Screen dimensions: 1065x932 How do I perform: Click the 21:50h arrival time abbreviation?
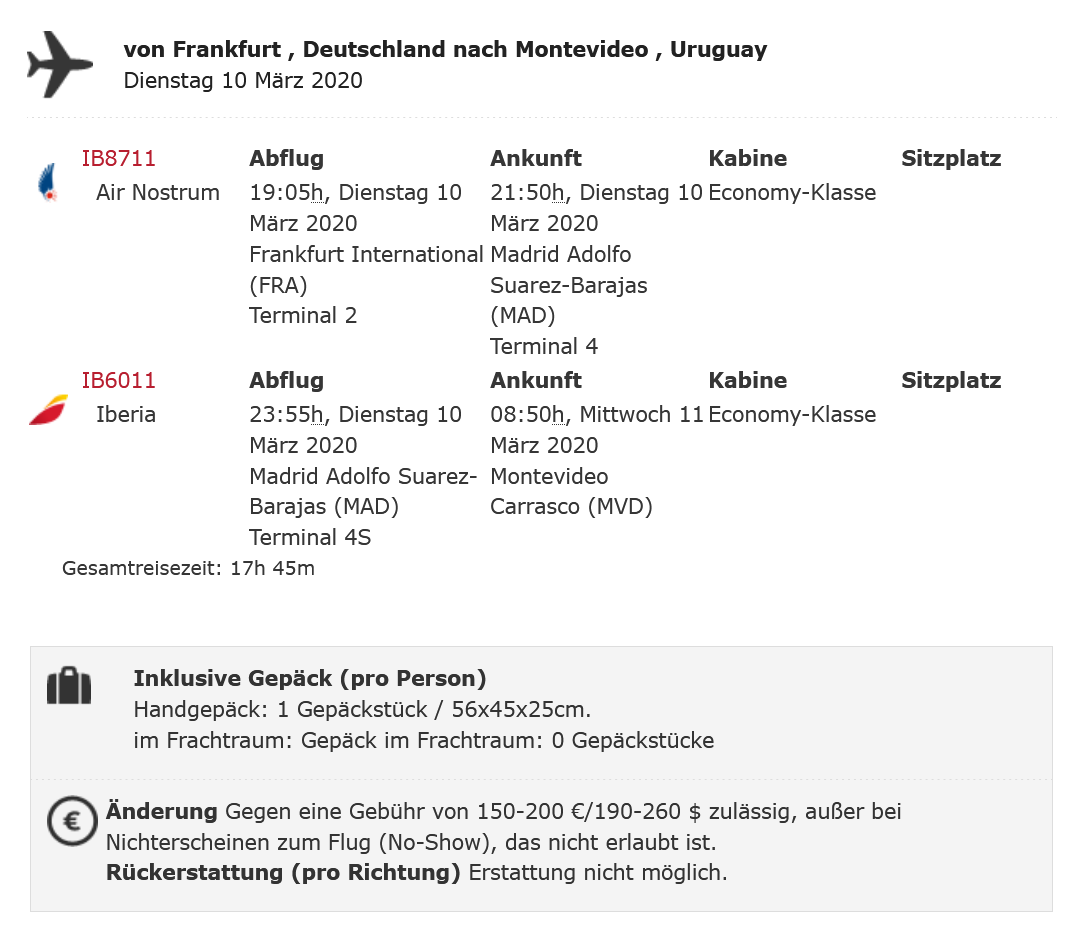528,192
